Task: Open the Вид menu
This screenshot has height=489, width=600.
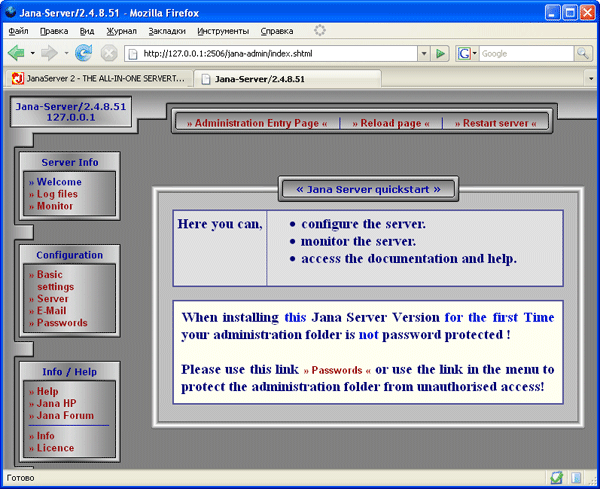Action: [87, 31]
